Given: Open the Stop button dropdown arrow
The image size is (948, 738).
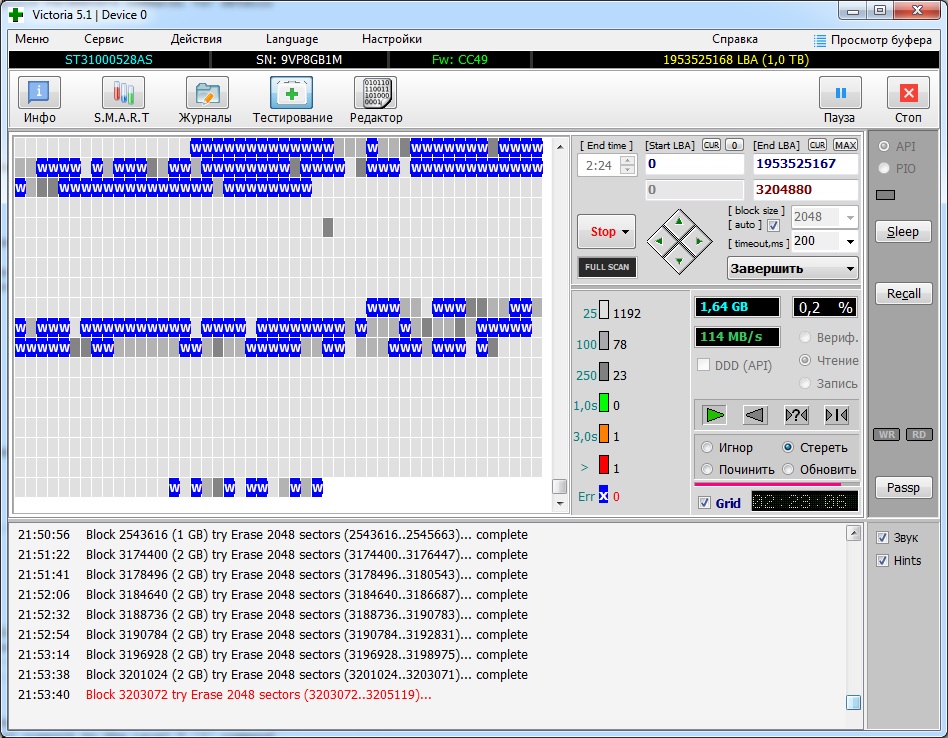Looking at the screenshot, I should coord(627,232).
